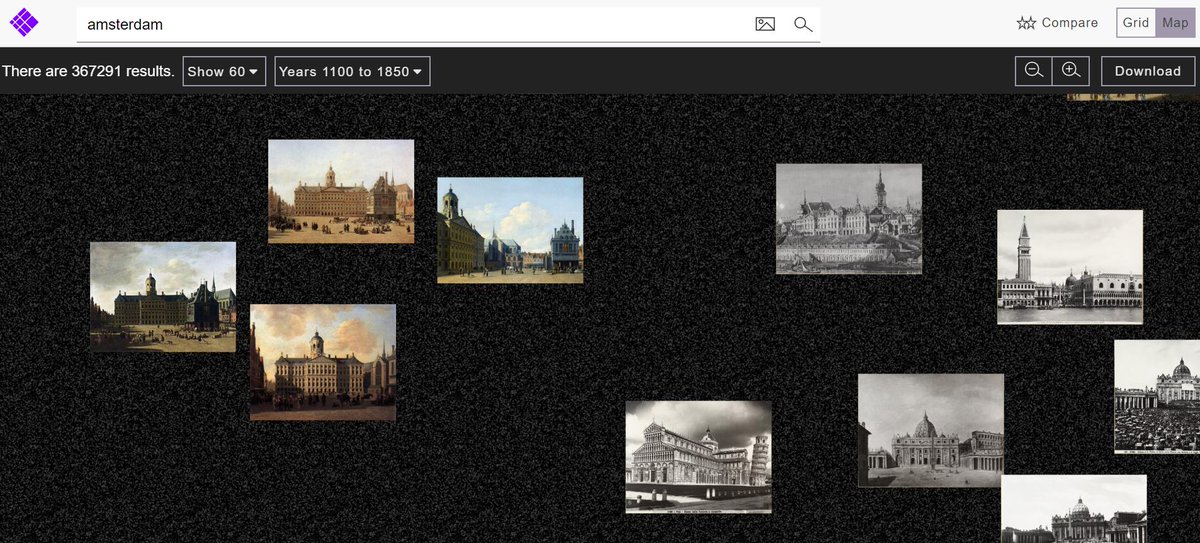
Task: Zoom in the map view
Action: point(1071,71)
